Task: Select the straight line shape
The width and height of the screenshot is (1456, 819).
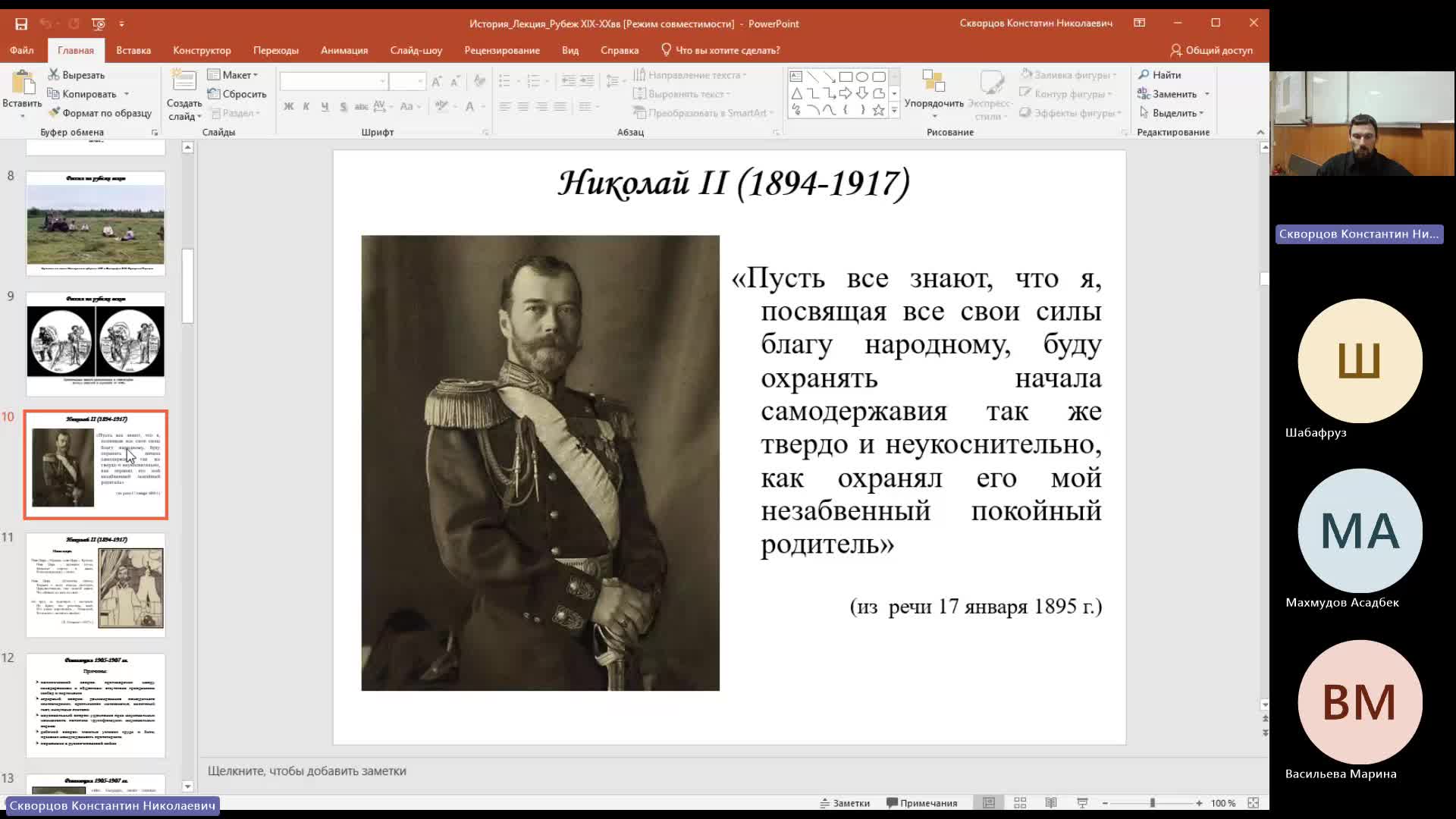Action: tap(812, 77)
